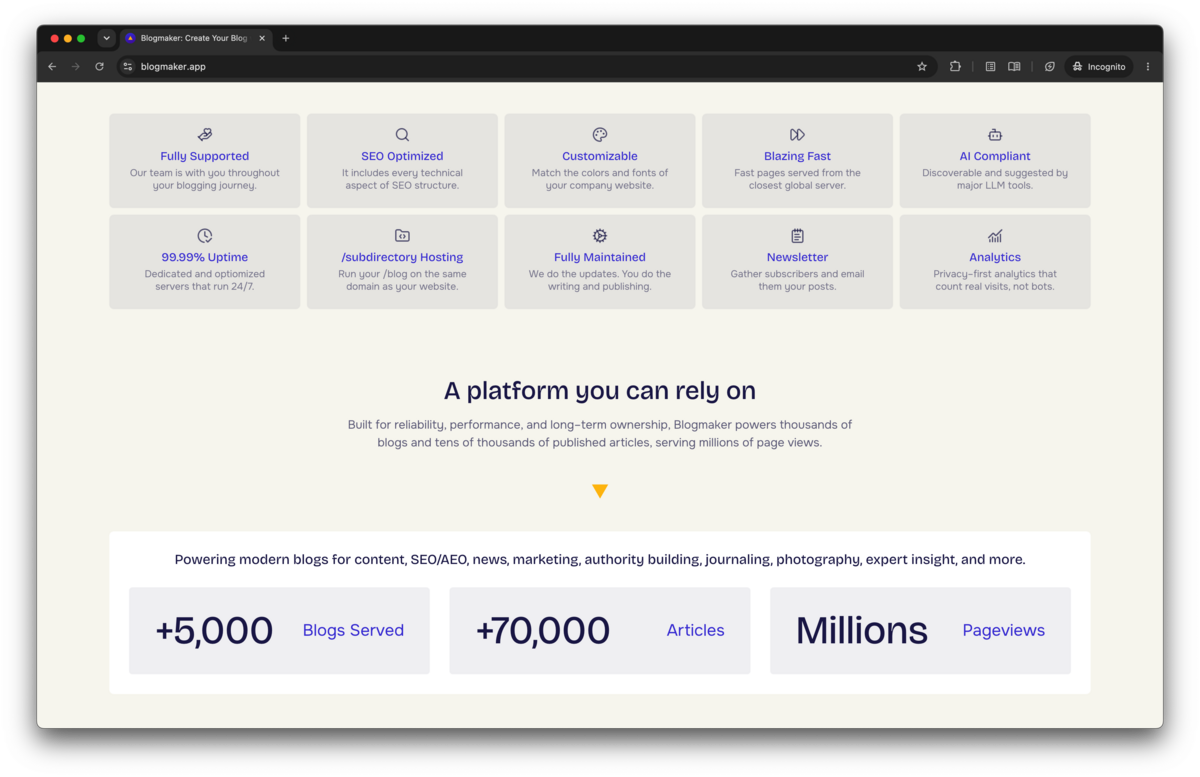
Task: Click the browser back arrow
Action: coord(52,67)
